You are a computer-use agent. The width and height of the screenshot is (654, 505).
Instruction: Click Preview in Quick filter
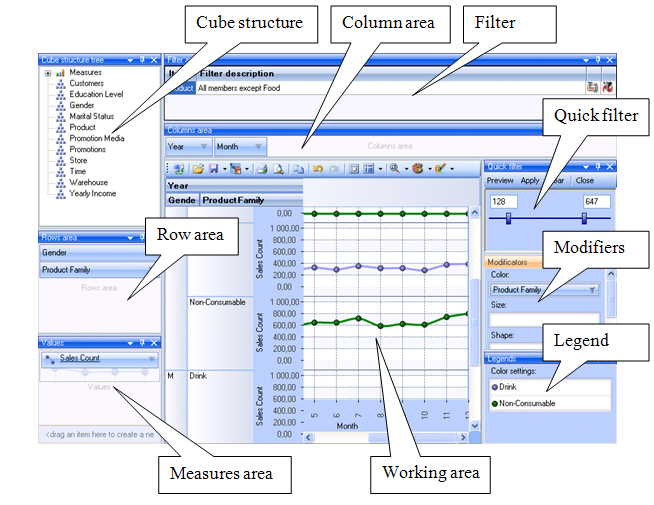pos(500,181)
